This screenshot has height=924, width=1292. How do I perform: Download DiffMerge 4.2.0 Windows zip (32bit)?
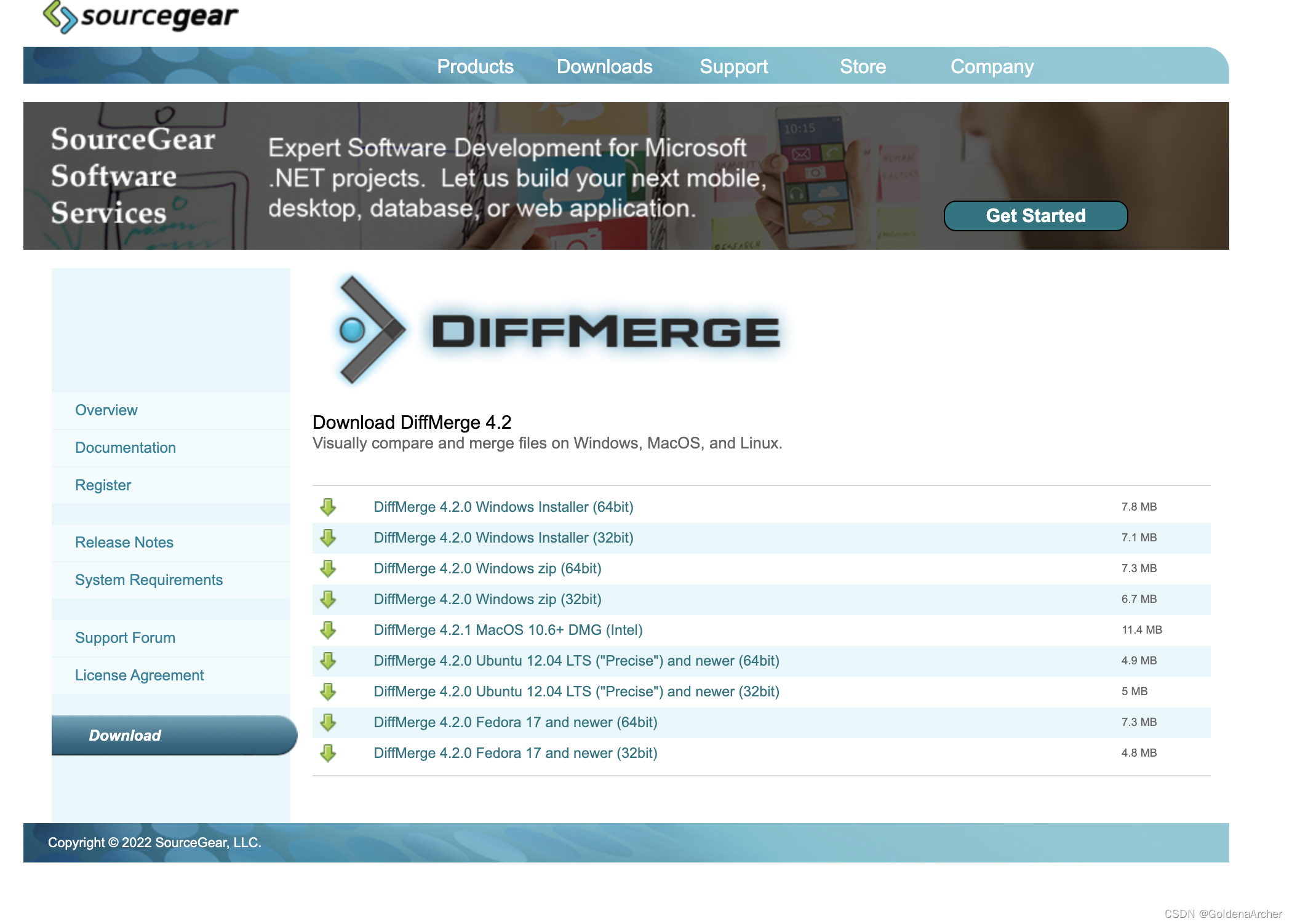tap(488, 599)
